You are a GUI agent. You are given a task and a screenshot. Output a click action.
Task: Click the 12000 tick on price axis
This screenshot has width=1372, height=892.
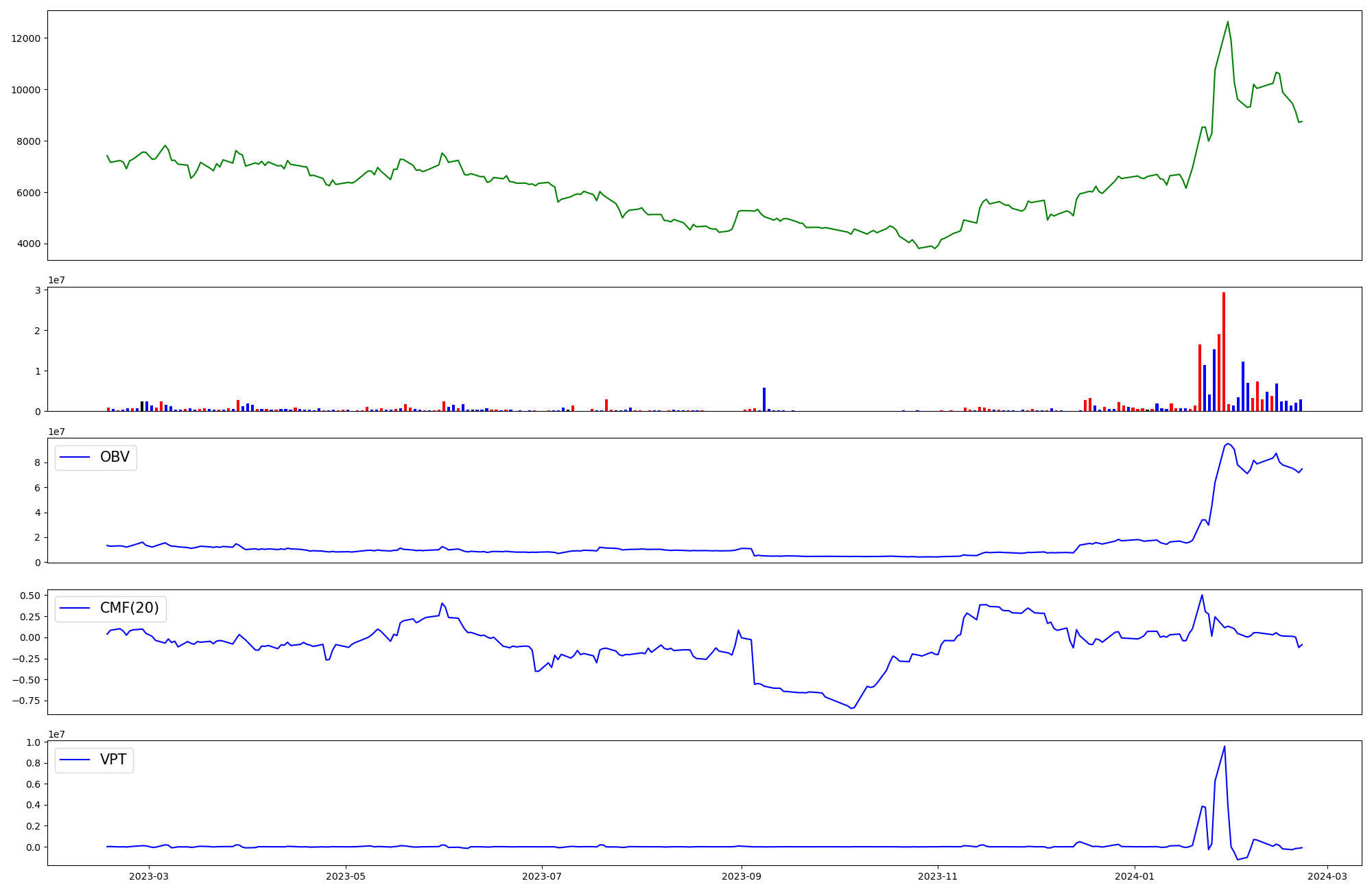coord(26,38)
